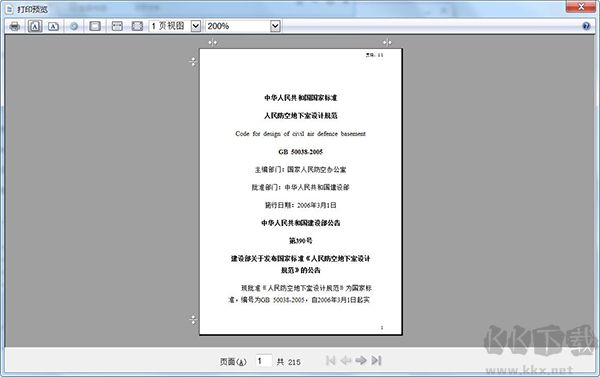Screen dimensions: 600x377
Task: Click text 'GB 50038-2005' in preview
Action: click(x=300, y=152)
